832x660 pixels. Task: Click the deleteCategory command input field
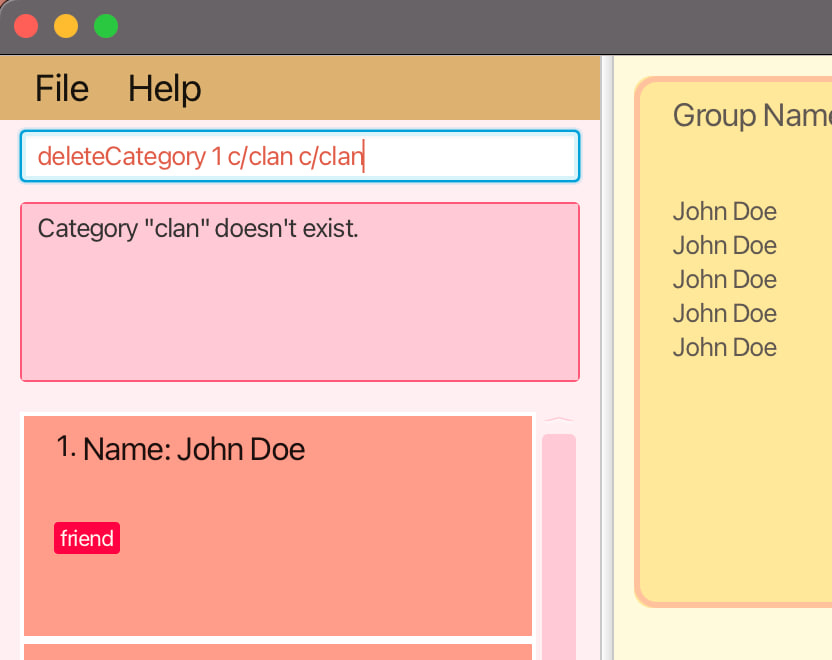pos(300,156)
